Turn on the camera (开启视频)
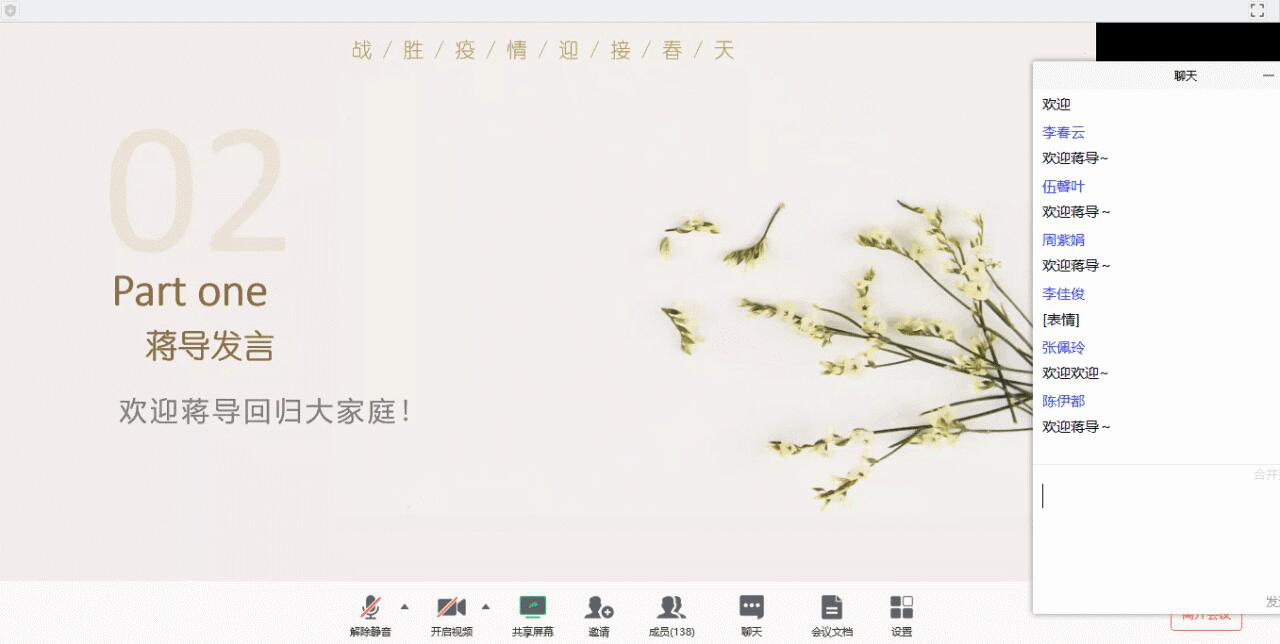Screen dimensions: 1280x644 pyautogui.click(x=451, y=608)
